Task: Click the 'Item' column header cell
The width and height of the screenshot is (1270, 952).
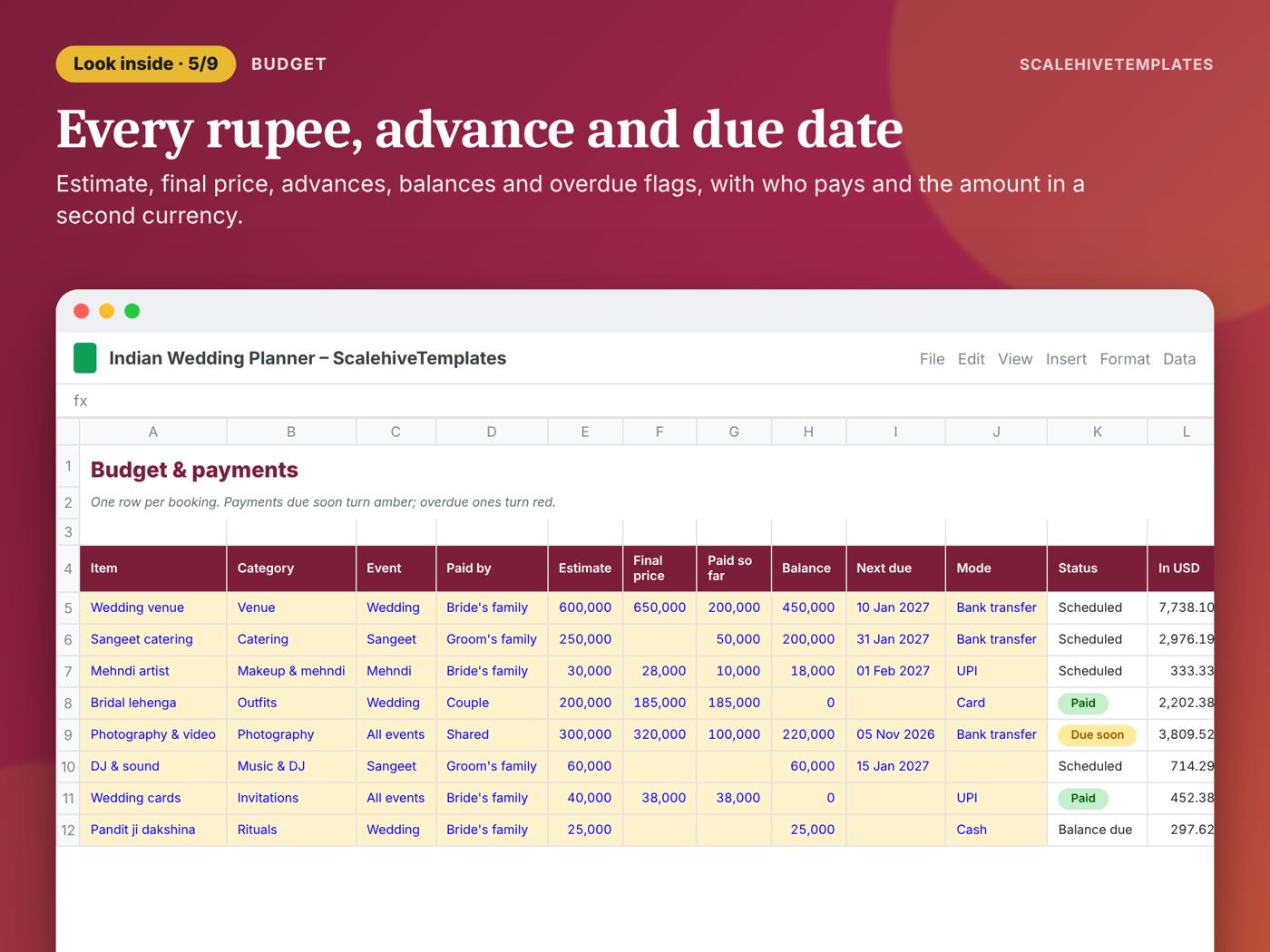Action: pyautogui.click(x=153, y=568)
